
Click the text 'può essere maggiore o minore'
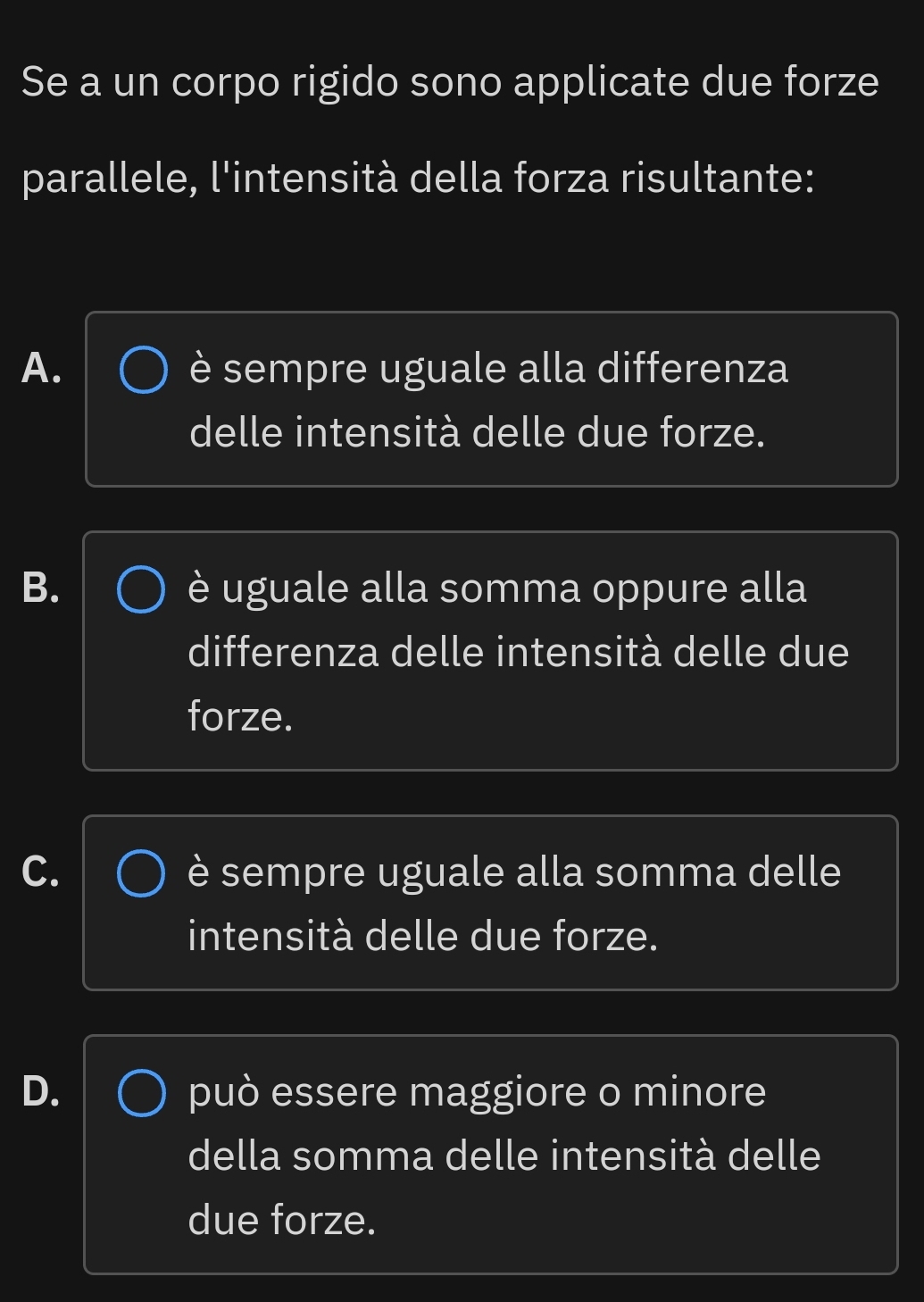coord(478,1092)
